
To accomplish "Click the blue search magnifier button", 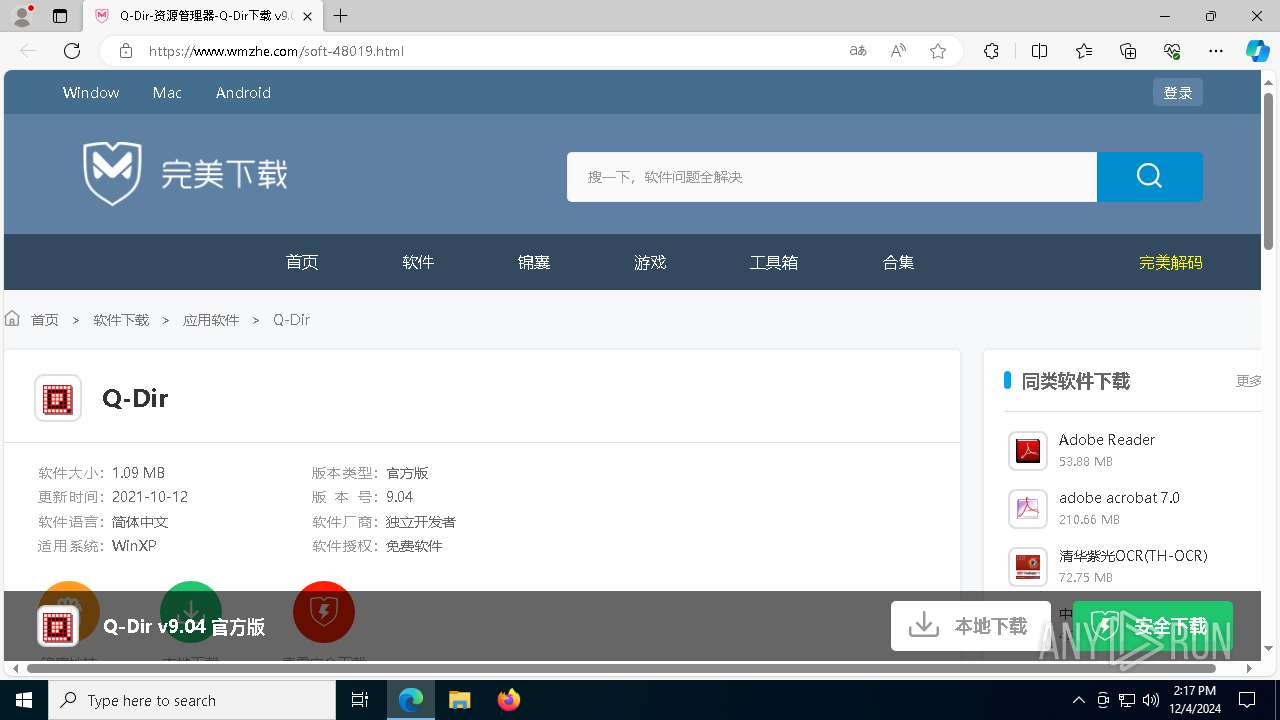I will coord(1150,177).
